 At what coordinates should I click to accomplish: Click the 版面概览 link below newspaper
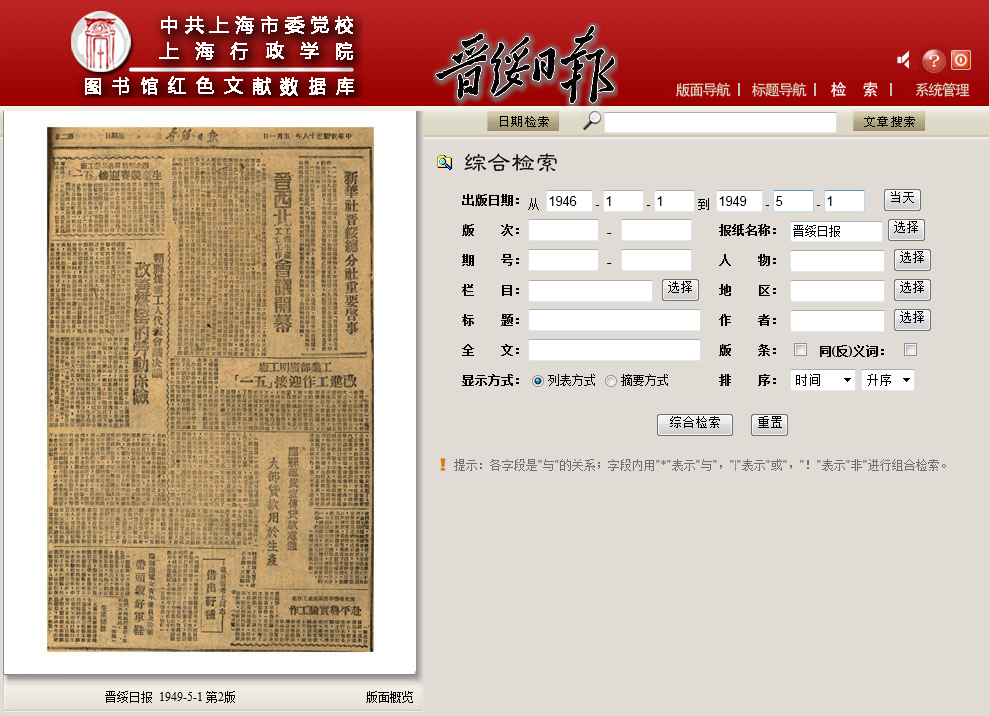(x=389, y=697)
